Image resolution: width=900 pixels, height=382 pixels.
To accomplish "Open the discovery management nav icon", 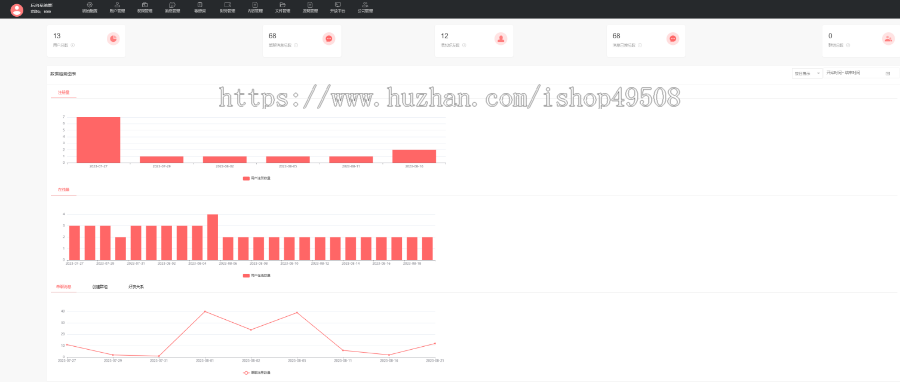I will click(x=310, y=7).
